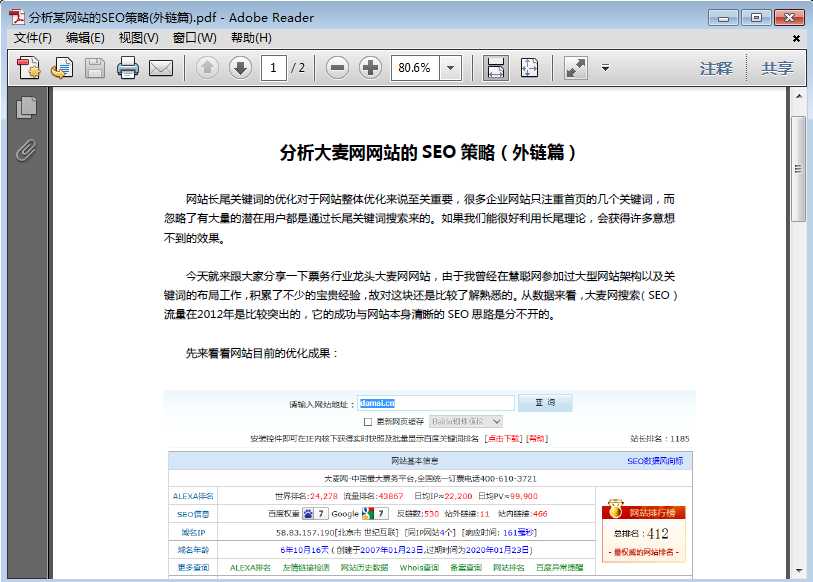The height and width of the screenshot is (582, 813).
Task: Click the Google icon in SEO row
Action: [368, 514]
